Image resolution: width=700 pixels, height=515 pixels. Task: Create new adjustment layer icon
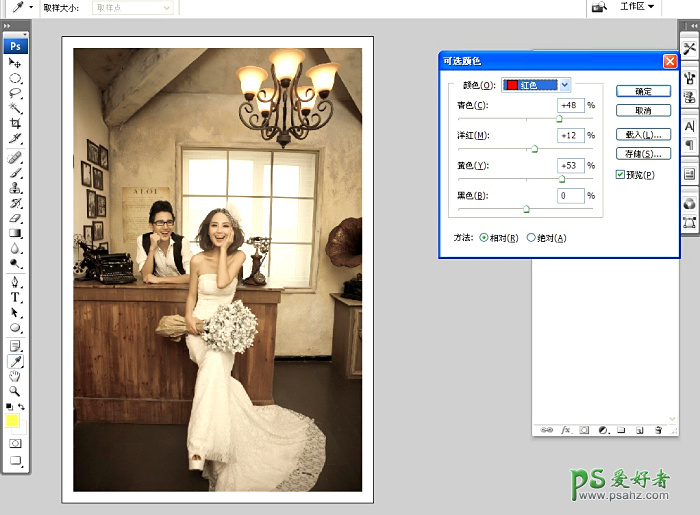(603, 430)
